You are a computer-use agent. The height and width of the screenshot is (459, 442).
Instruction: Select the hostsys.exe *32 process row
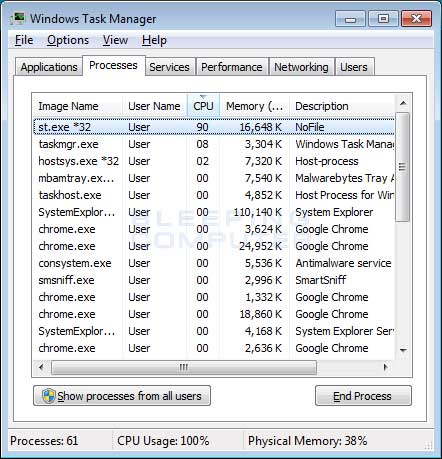pyautogui.click(x=214, y=161)
